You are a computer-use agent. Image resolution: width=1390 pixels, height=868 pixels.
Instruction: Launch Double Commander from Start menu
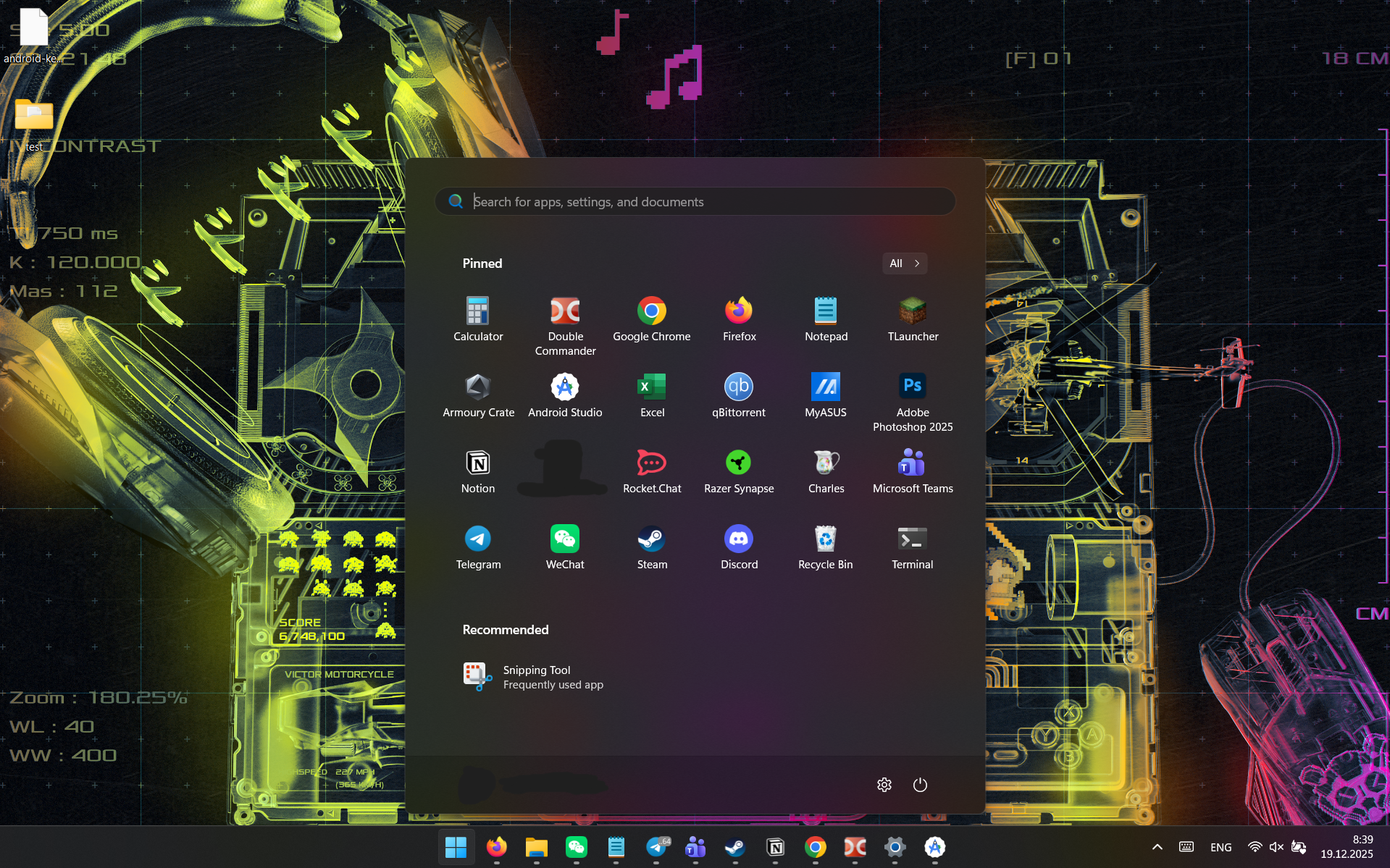tap(565, 326)
